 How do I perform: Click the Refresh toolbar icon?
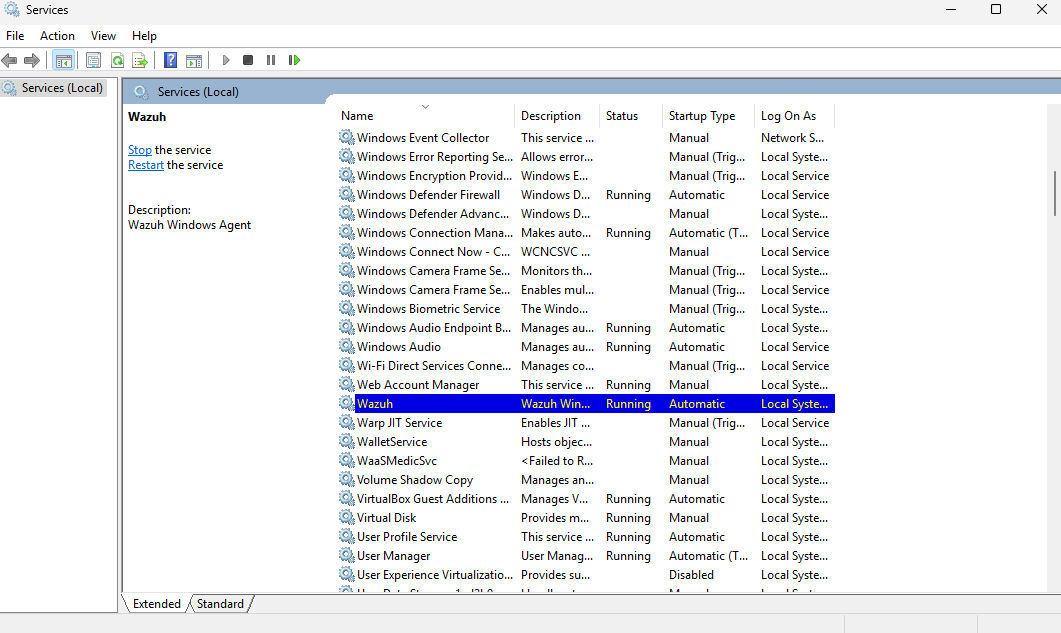click(x=117, y=60)
